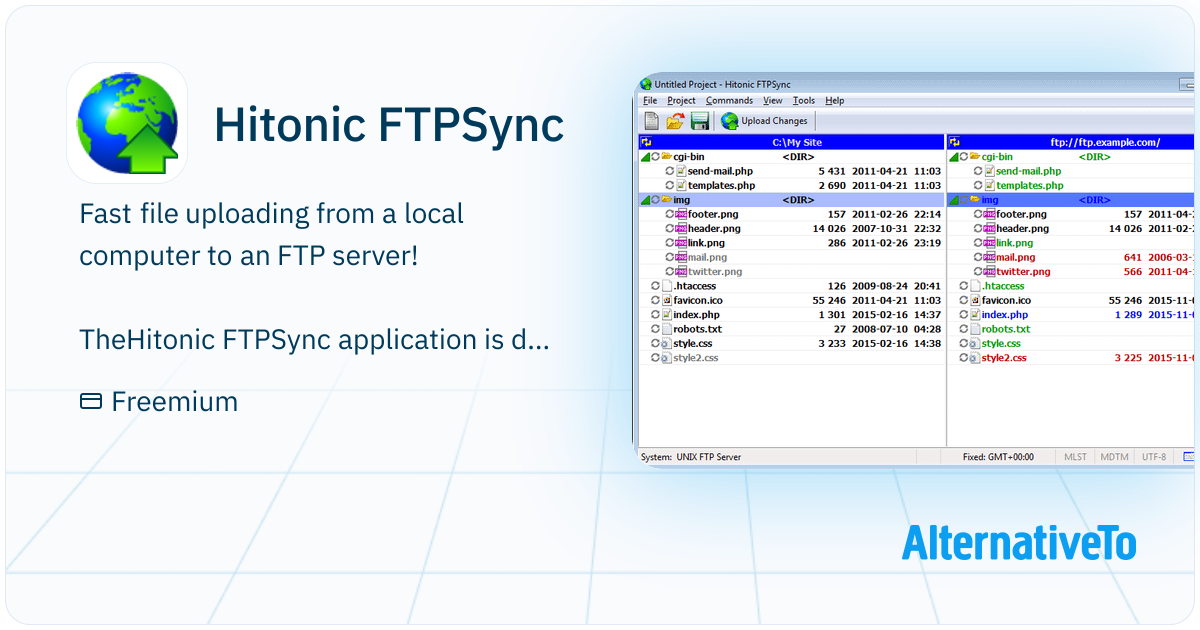Viewport: 1200px width, 630px height.
Task: Click the New Project toolbar icon
Action: (x=652, y=121)
